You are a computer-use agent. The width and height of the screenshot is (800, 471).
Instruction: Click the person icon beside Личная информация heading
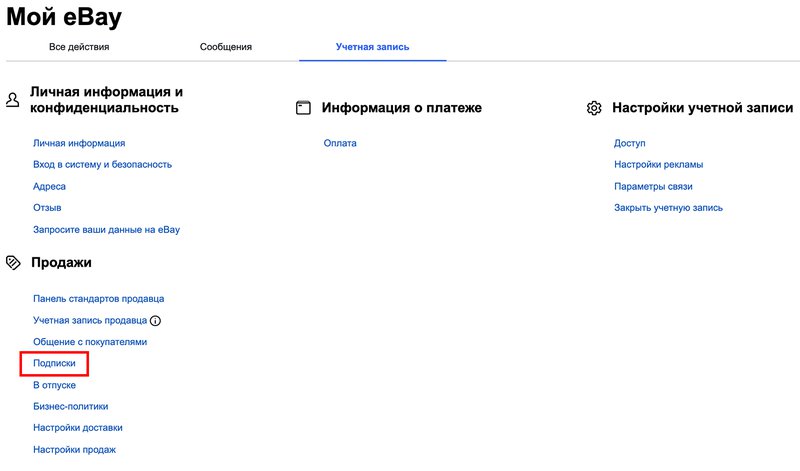coord(13,100)
